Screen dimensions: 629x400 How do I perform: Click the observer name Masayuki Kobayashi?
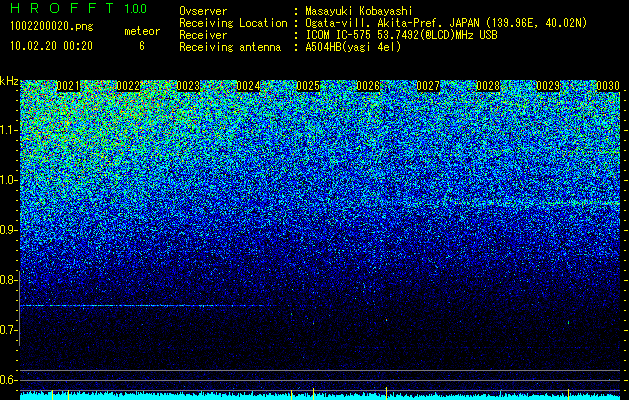pyautogui.click(x=359, y=11)
